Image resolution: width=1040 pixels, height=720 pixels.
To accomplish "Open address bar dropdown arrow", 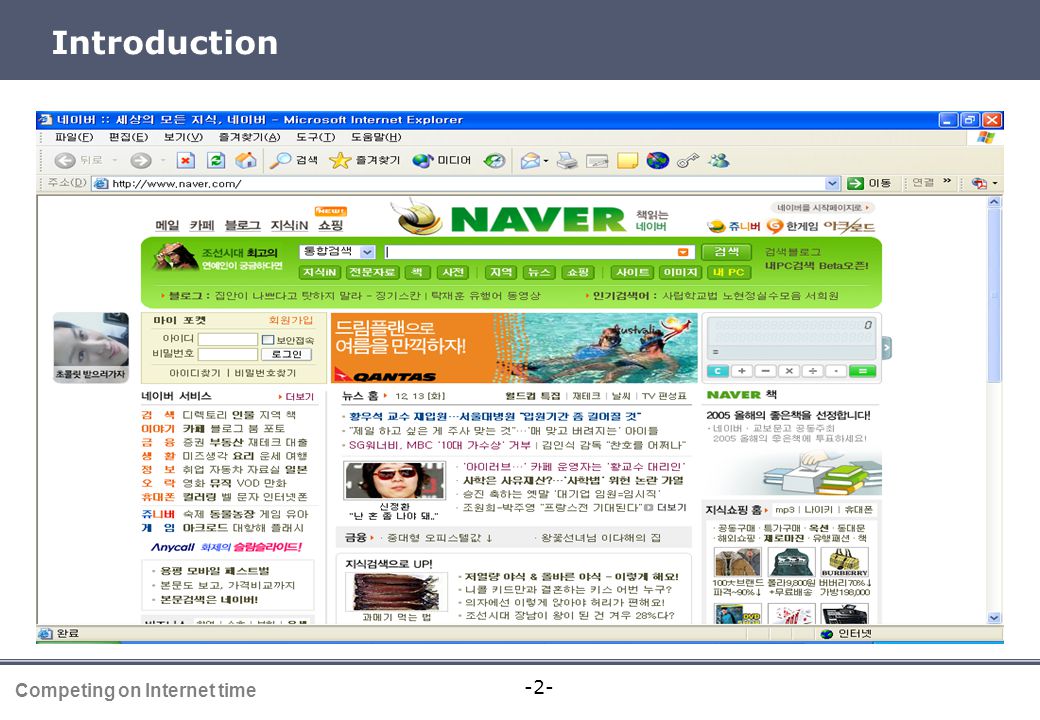I will 832,183.
